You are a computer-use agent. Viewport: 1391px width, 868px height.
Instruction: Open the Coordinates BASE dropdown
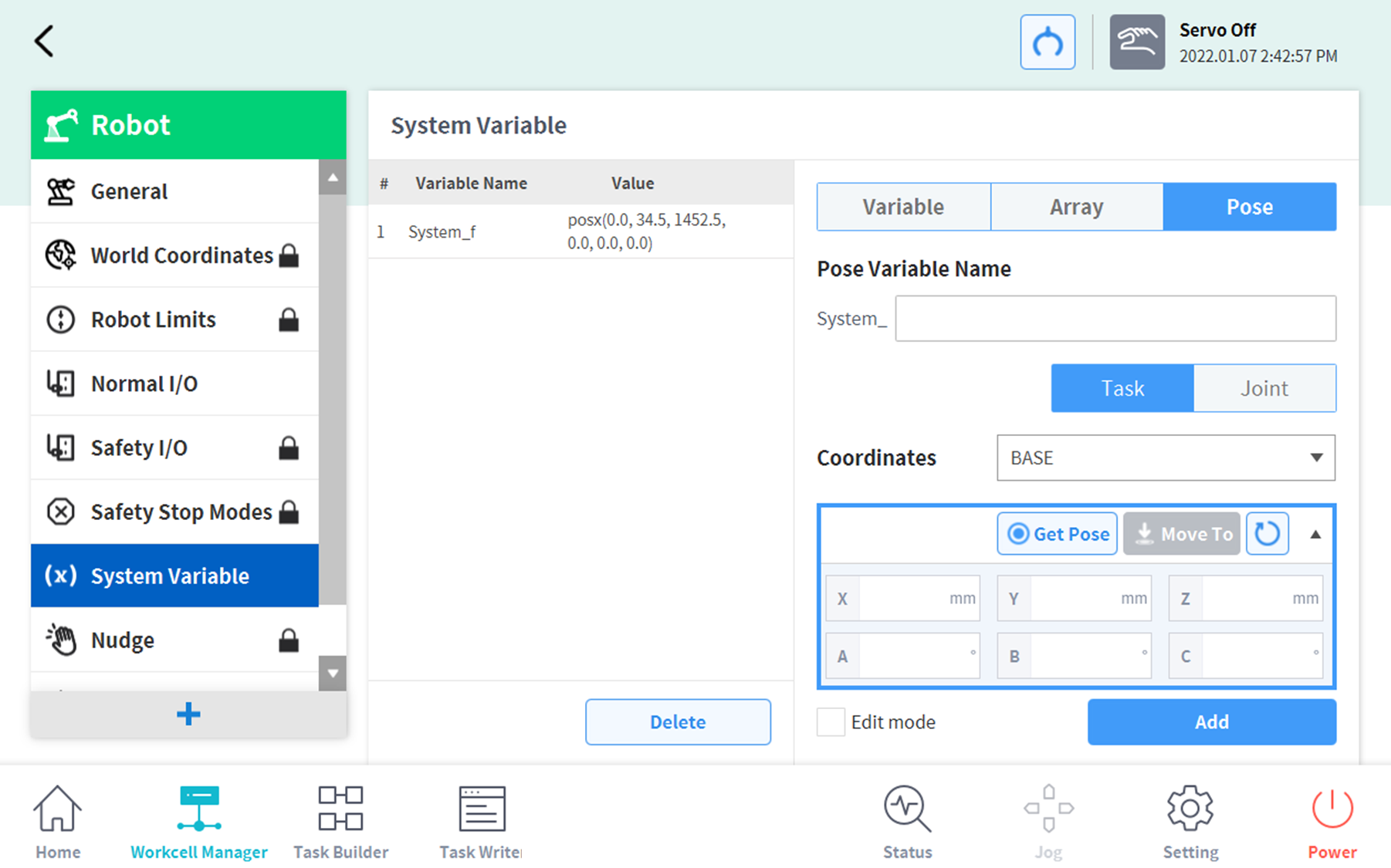pyautogui.click(x=1165, y=458)
